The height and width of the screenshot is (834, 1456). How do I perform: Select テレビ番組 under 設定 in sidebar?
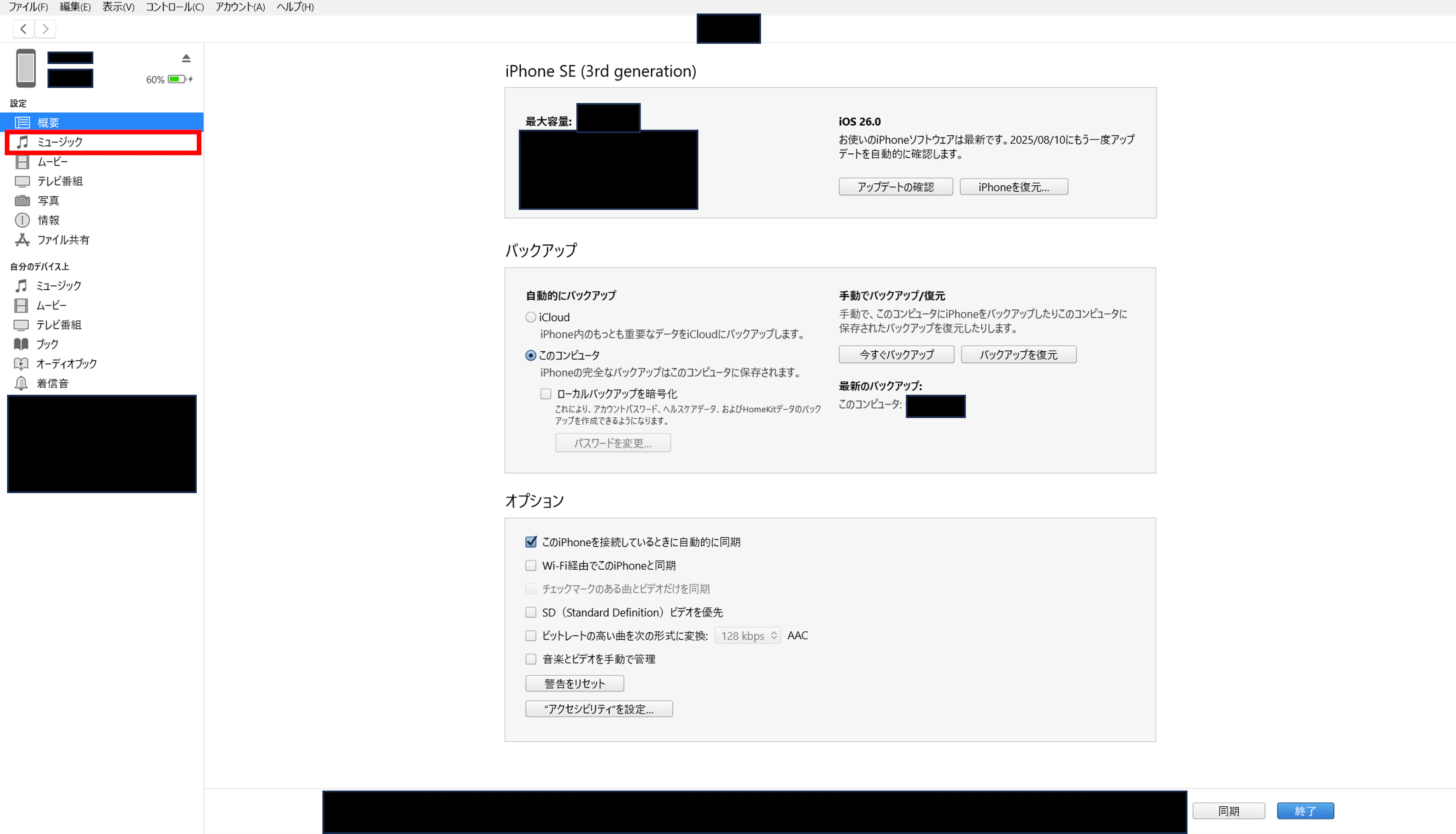click(102, 182)
